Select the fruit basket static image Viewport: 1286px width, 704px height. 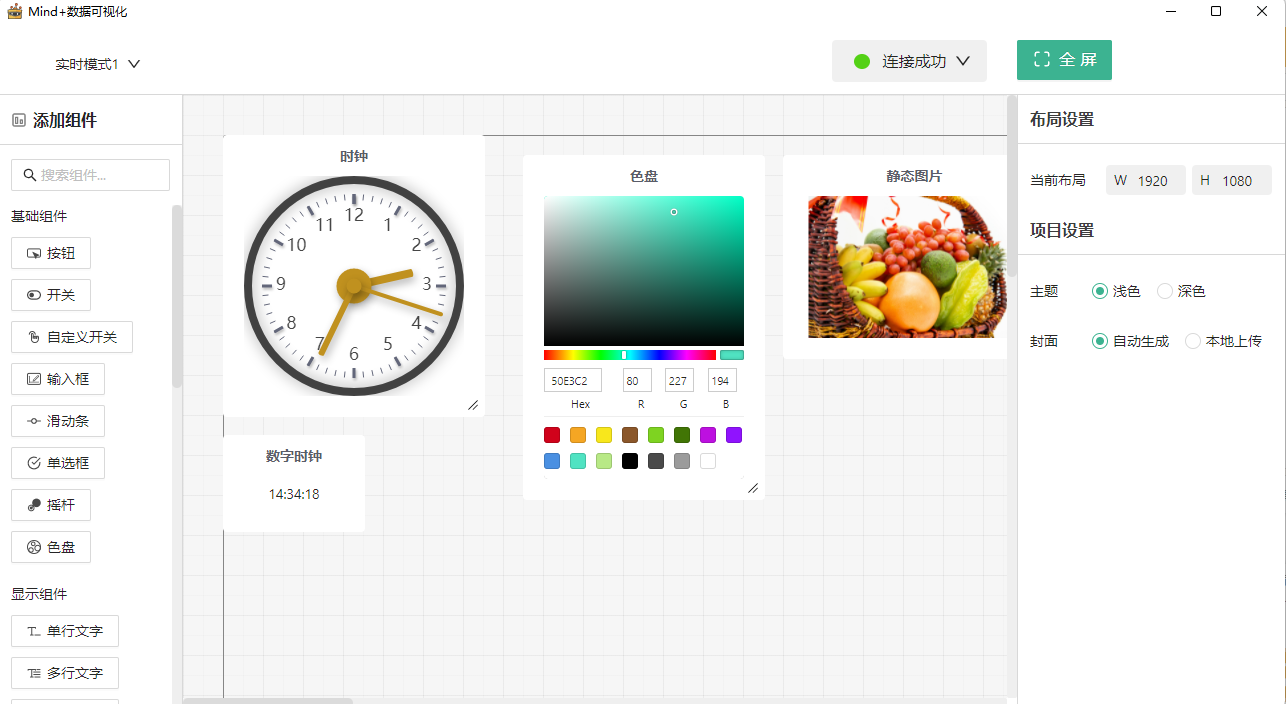906,267
